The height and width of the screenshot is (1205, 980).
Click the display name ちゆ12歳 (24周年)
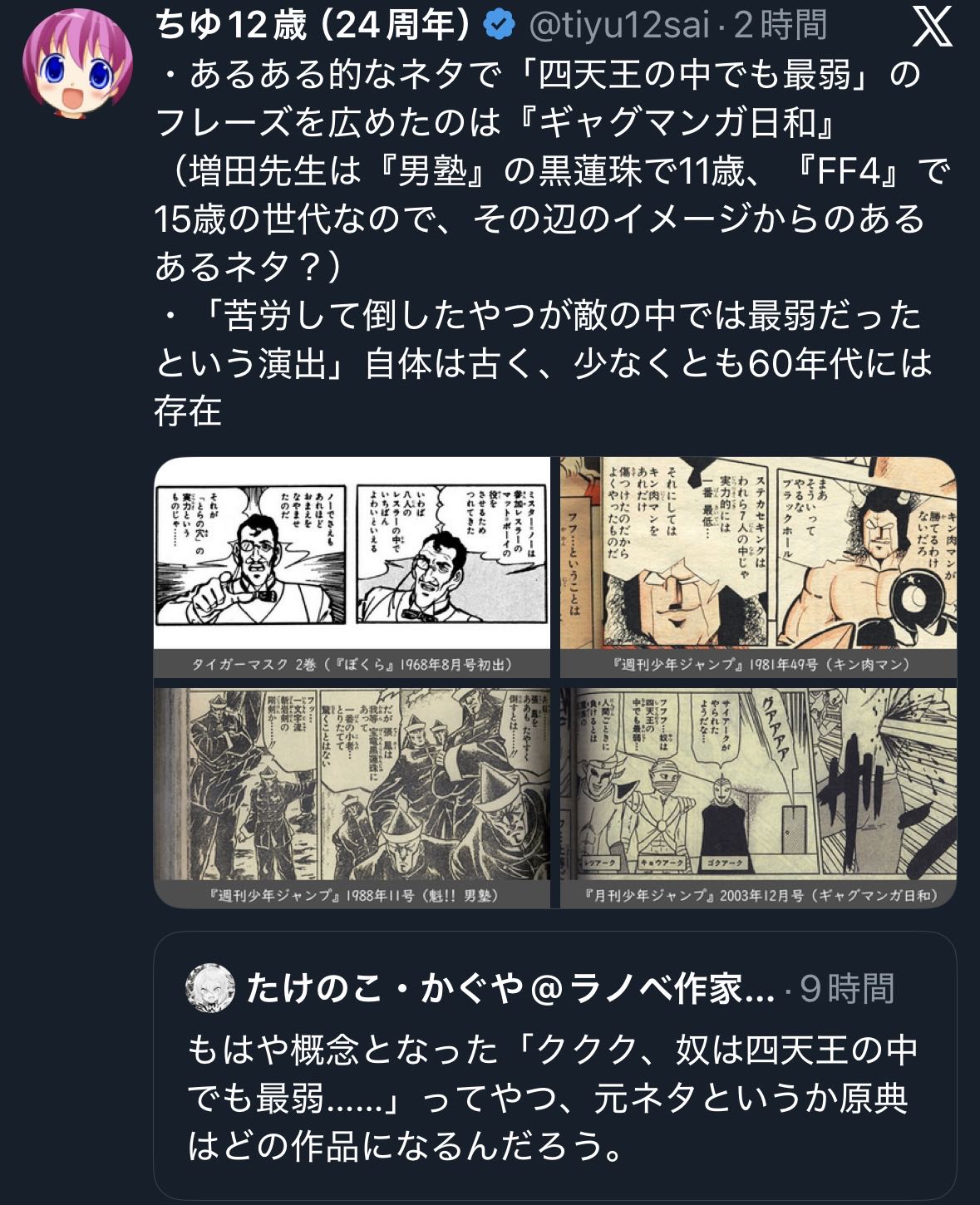(x=314, y=26)
